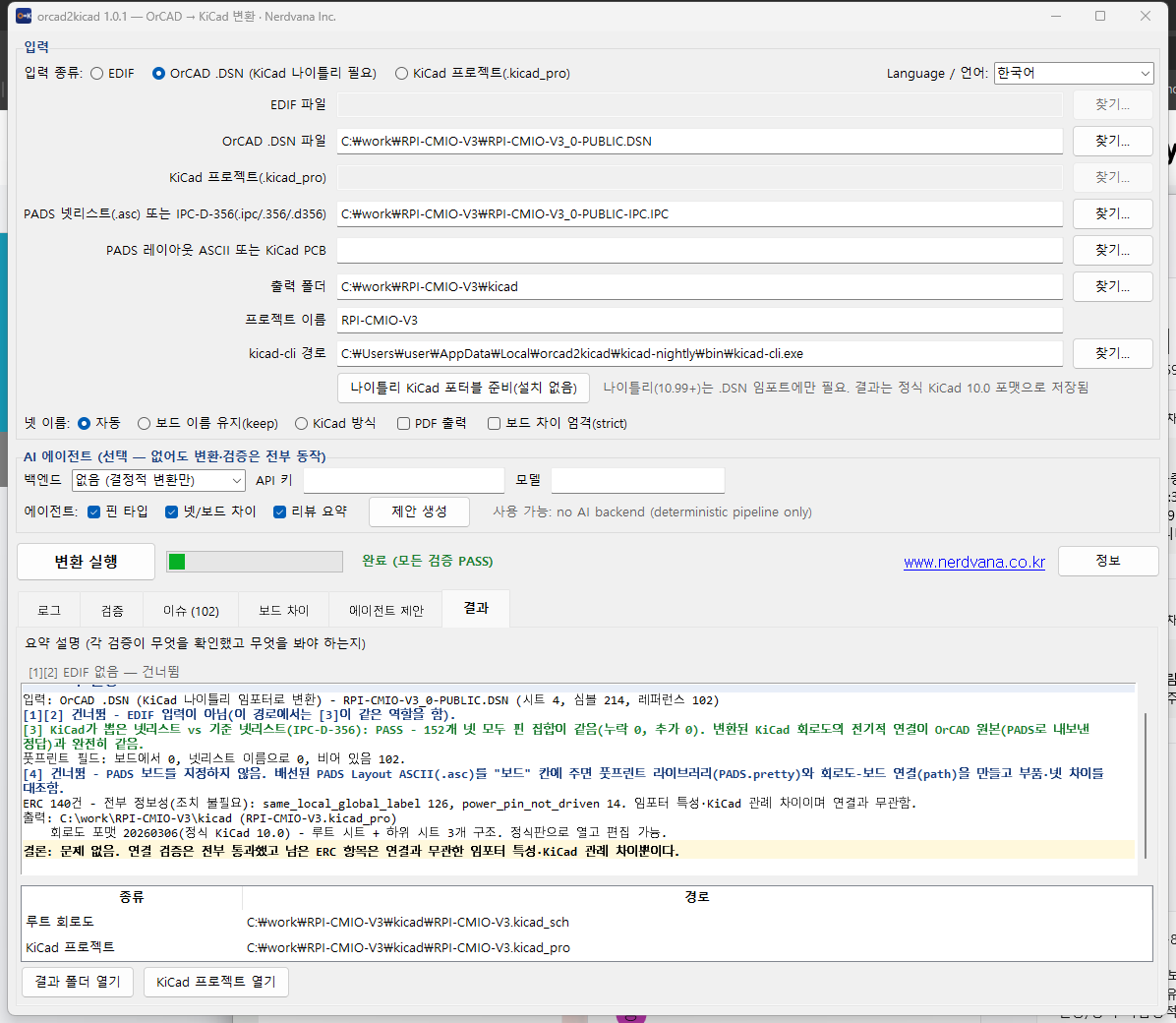Screen dimensions: 1176x1023
Task: Enable the PDF 출력 checkbox
Action: click(x=403, y=423)
